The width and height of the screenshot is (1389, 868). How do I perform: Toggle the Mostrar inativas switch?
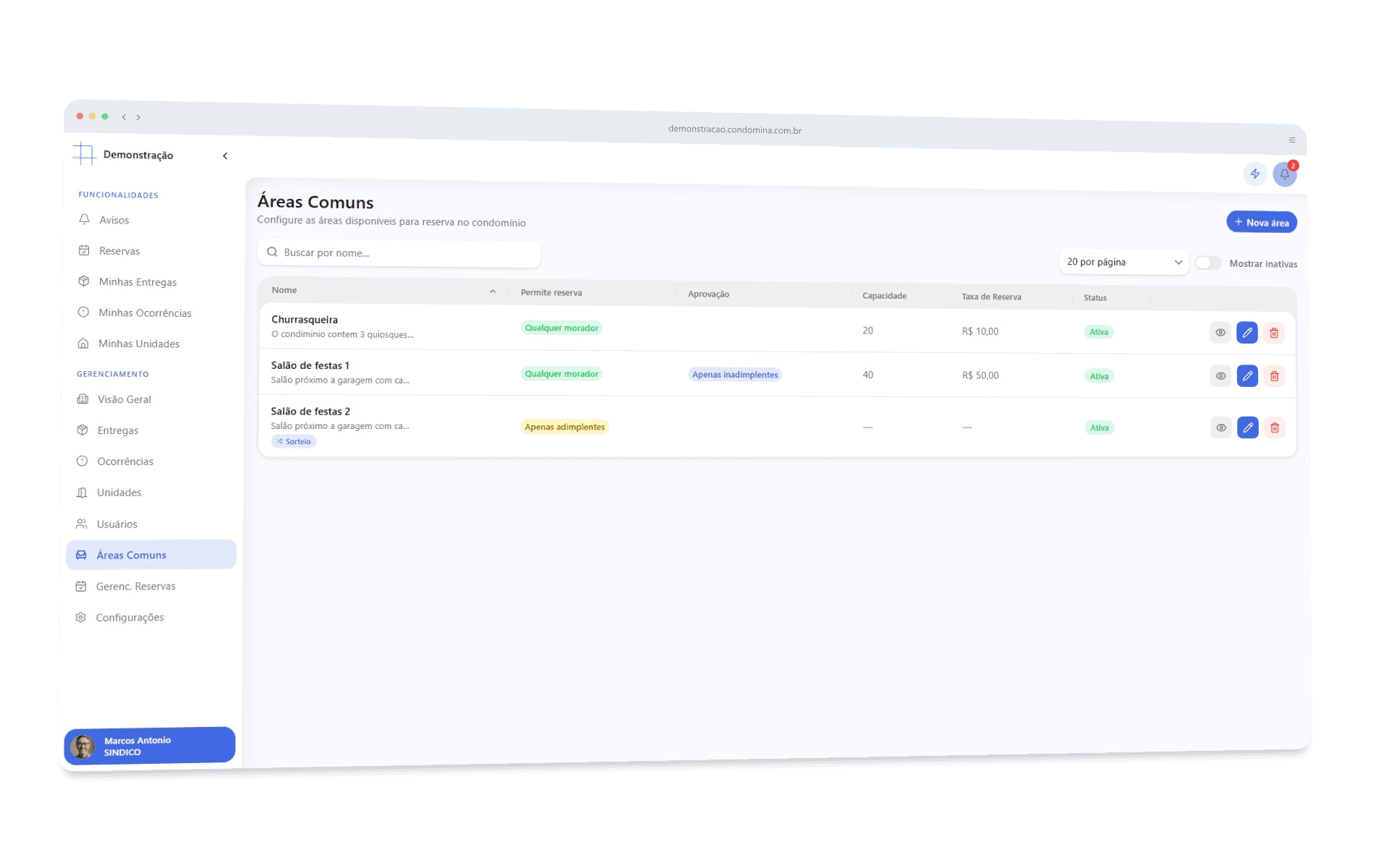1207,263
